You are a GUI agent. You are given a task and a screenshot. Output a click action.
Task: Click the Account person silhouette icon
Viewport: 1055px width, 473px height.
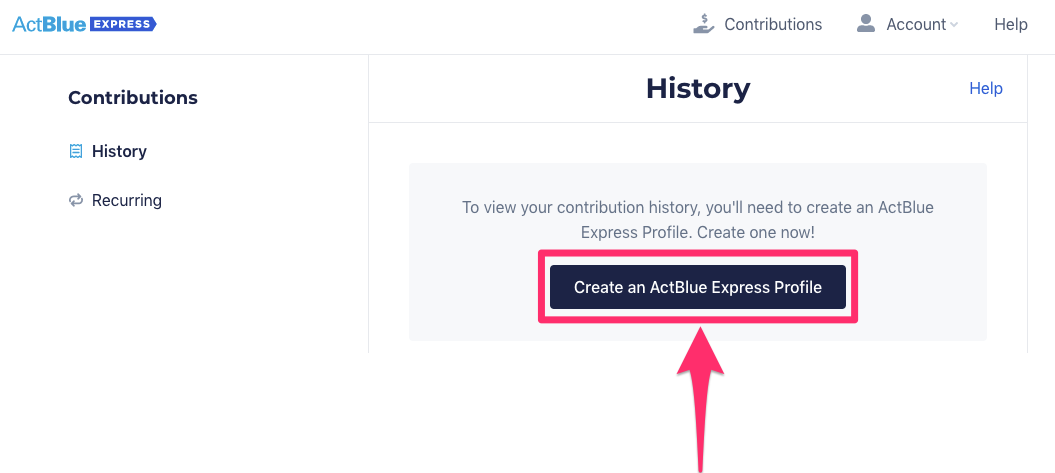[x=866, y=24]
